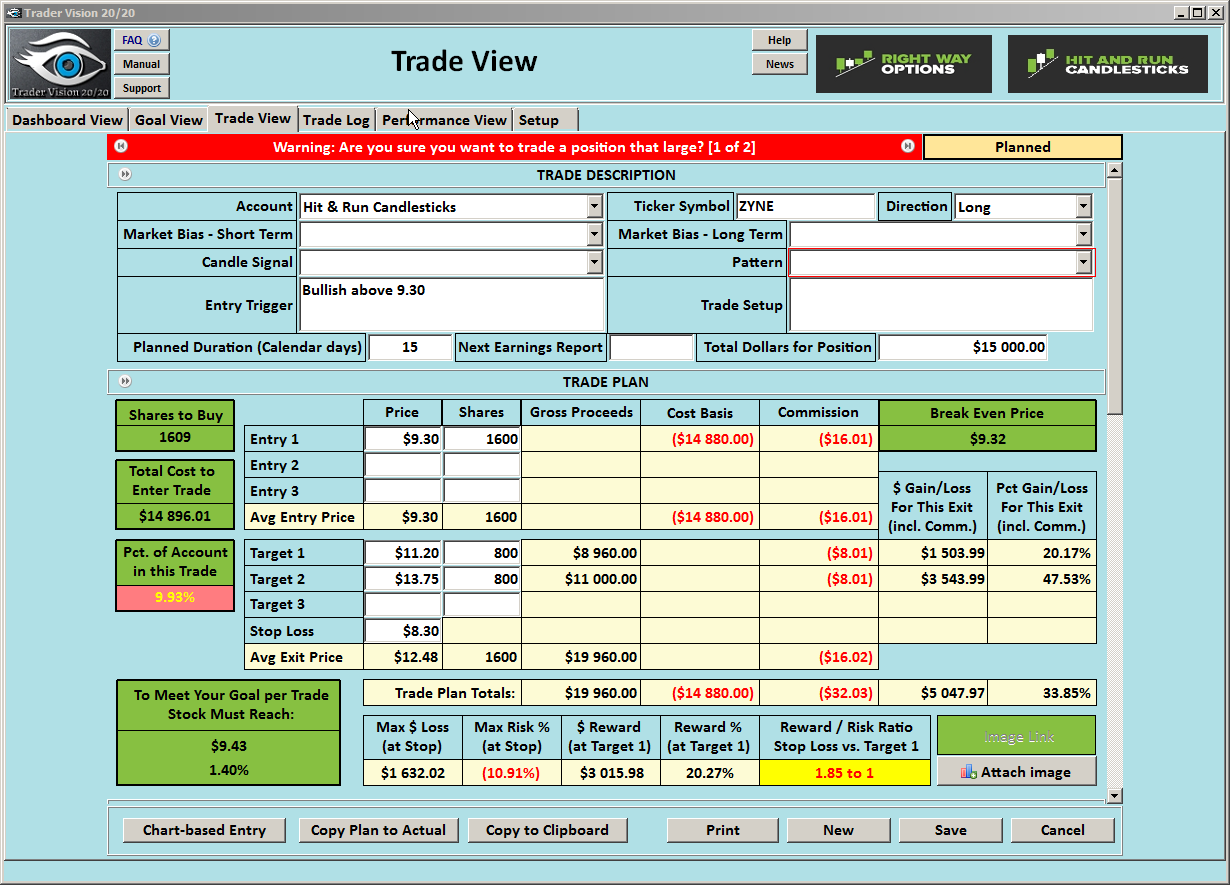Click the Ticker Symbol field containing ZYNE
The height and width of the screenshot is (885, 1230).
point(804,207)
